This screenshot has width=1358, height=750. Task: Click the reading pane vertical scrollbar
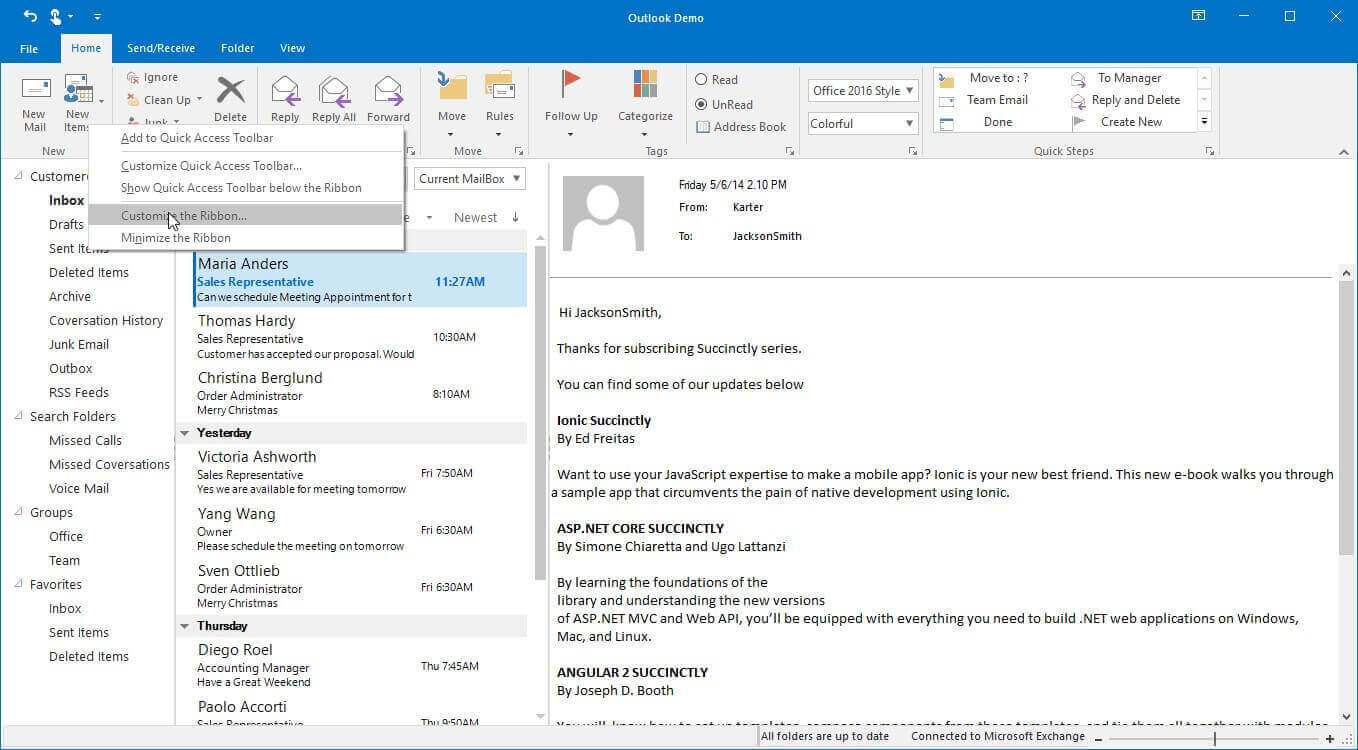[1345, 417]
